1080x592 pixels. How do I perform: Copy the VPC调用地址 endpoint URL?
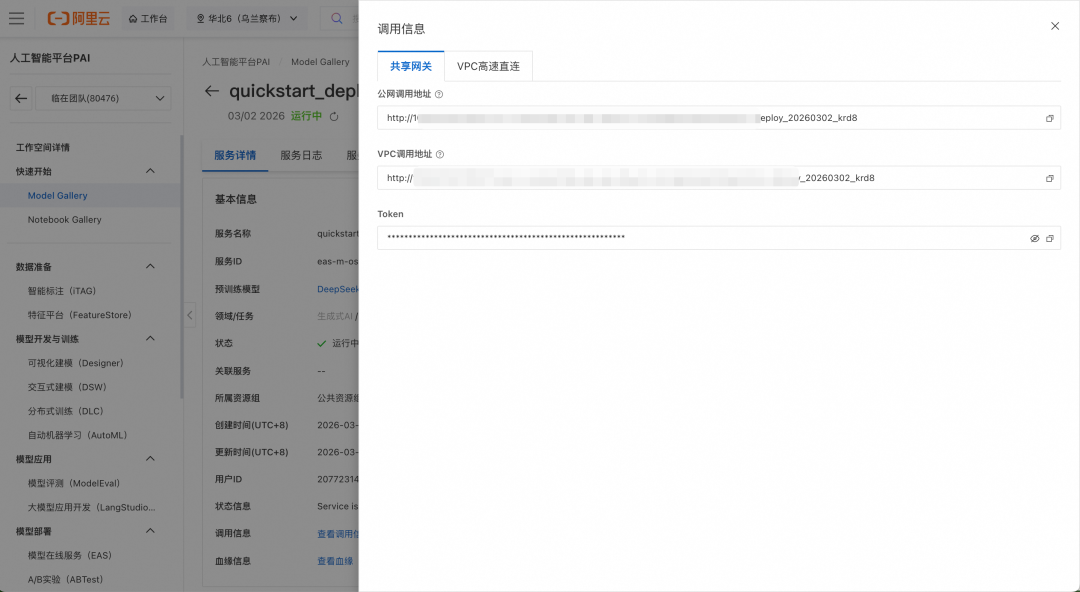(1050, 178)
